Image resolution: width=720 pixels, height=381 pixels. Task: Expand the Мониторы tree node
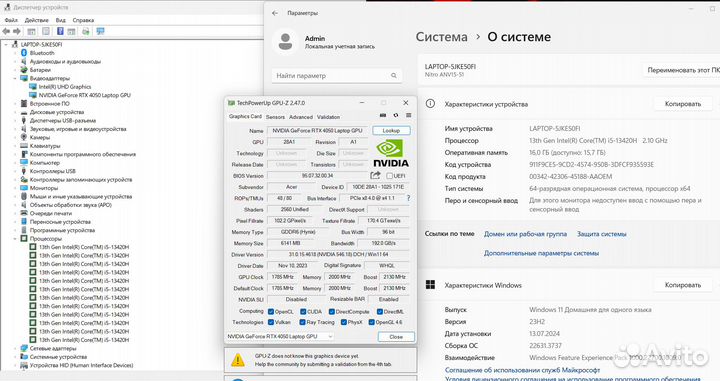coord(15,188)
